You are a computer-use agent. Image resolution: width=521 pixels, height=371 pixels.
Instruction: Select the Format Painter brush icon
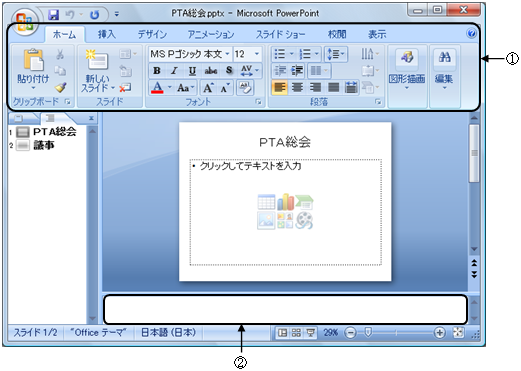60,87
